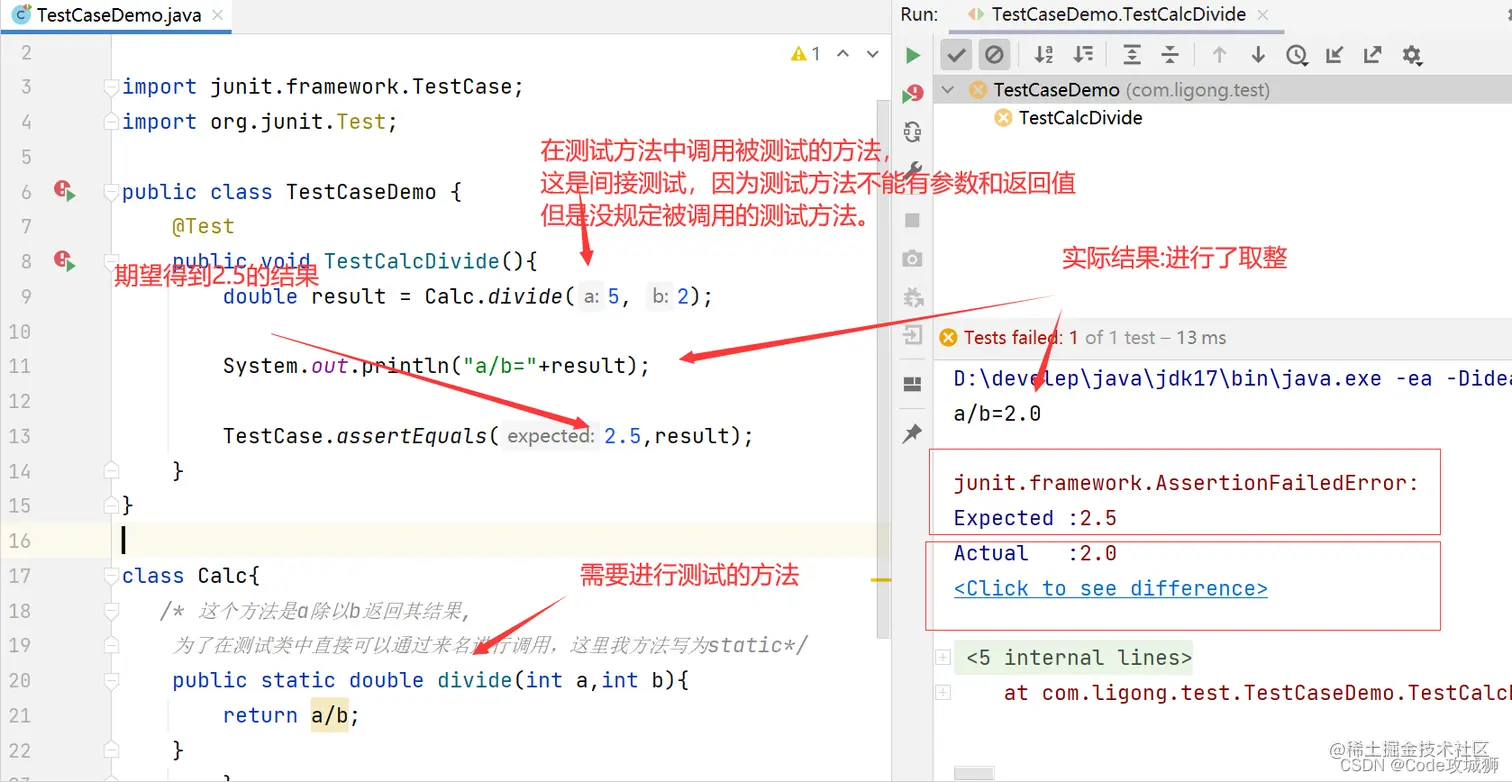Click the Exit icon in Run sidebar

[x=912, y=336]
